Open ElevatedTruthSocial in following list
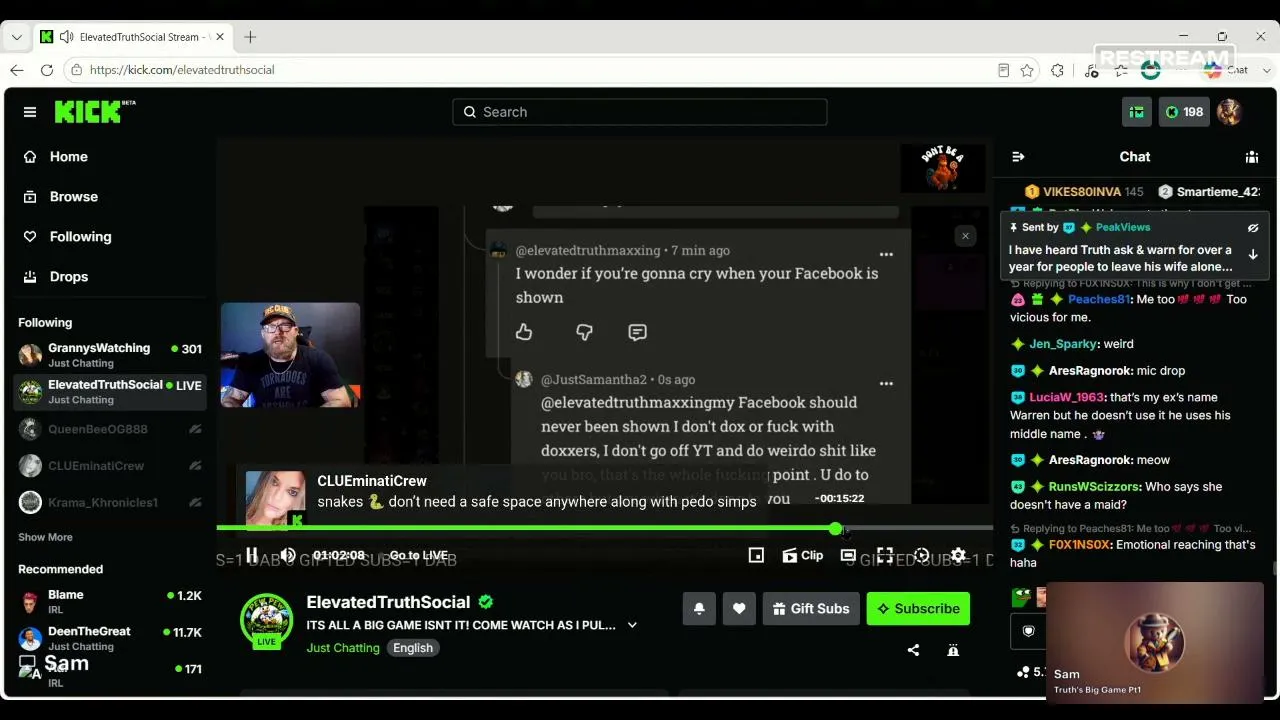This screenshot has width=1280, height=720. [x=110, y=392]
